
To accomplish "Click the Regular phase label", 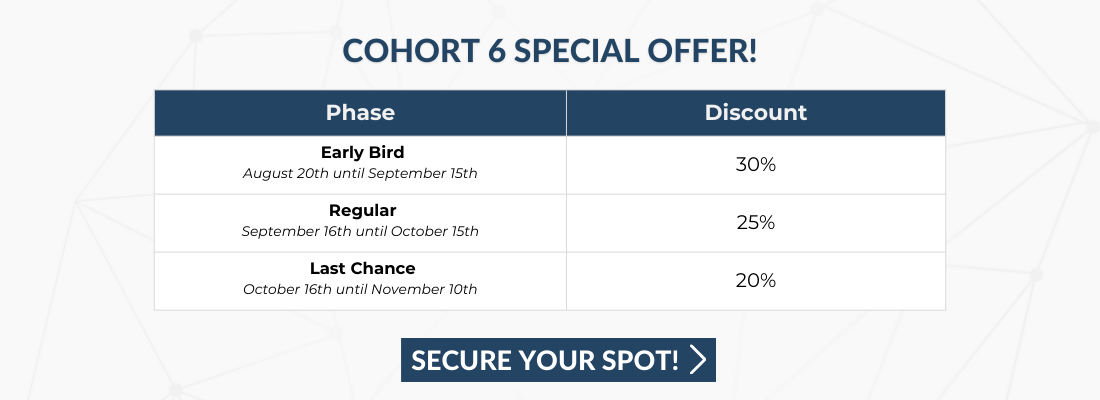I will 363,211.
